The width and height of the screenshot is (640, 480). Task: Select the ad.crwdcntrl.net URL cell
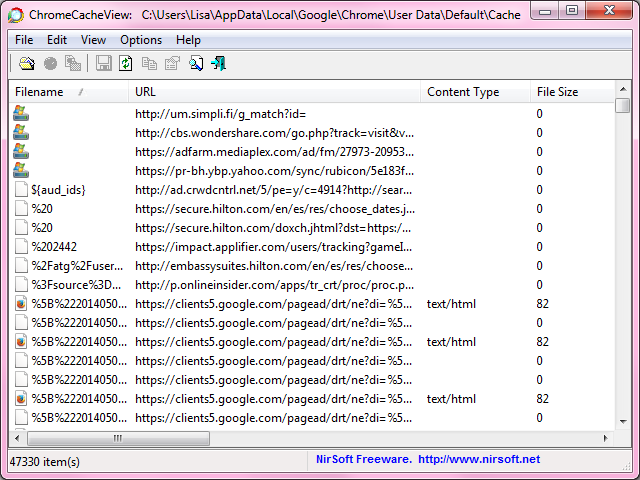click(273, 190)
